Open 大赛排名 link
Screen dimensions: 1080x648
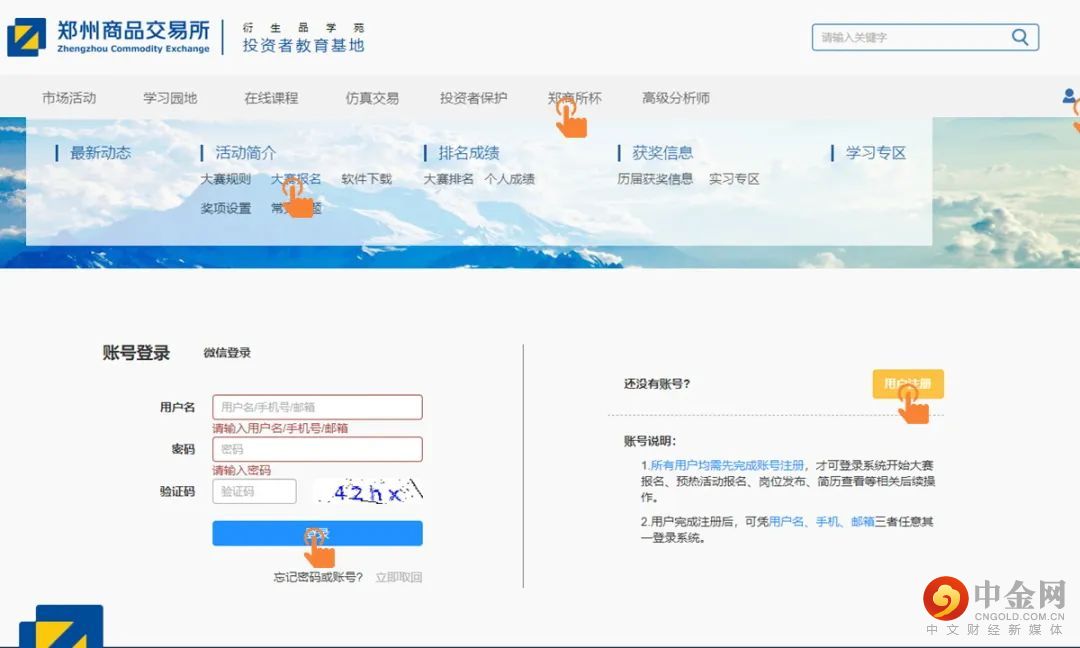(x=448, y=179)
